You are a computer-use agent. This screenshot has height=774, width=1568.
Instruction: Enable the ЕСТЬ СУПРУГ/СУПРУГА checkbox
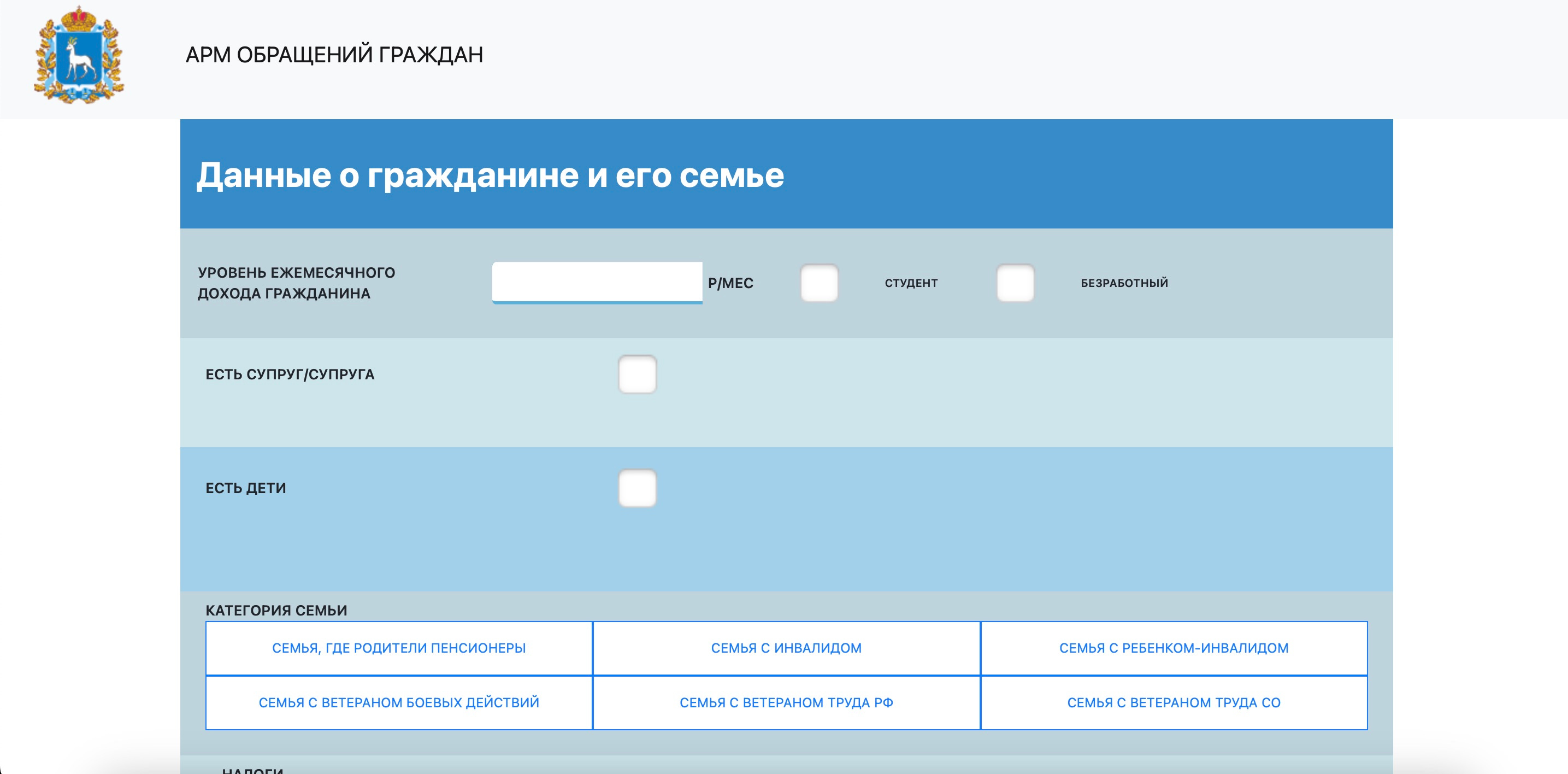click(x=637, y=374)
